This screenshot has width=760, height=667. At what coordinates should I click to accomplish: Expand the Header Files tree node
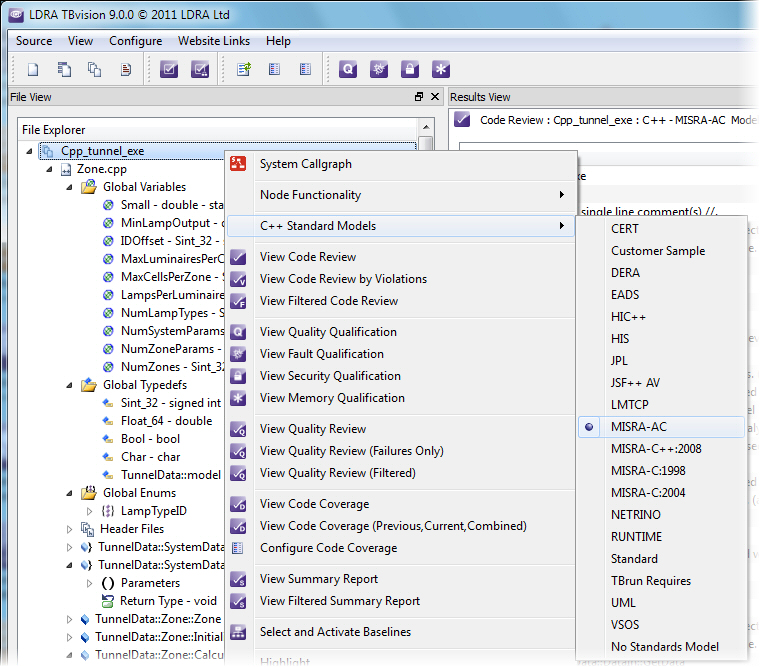70,529
